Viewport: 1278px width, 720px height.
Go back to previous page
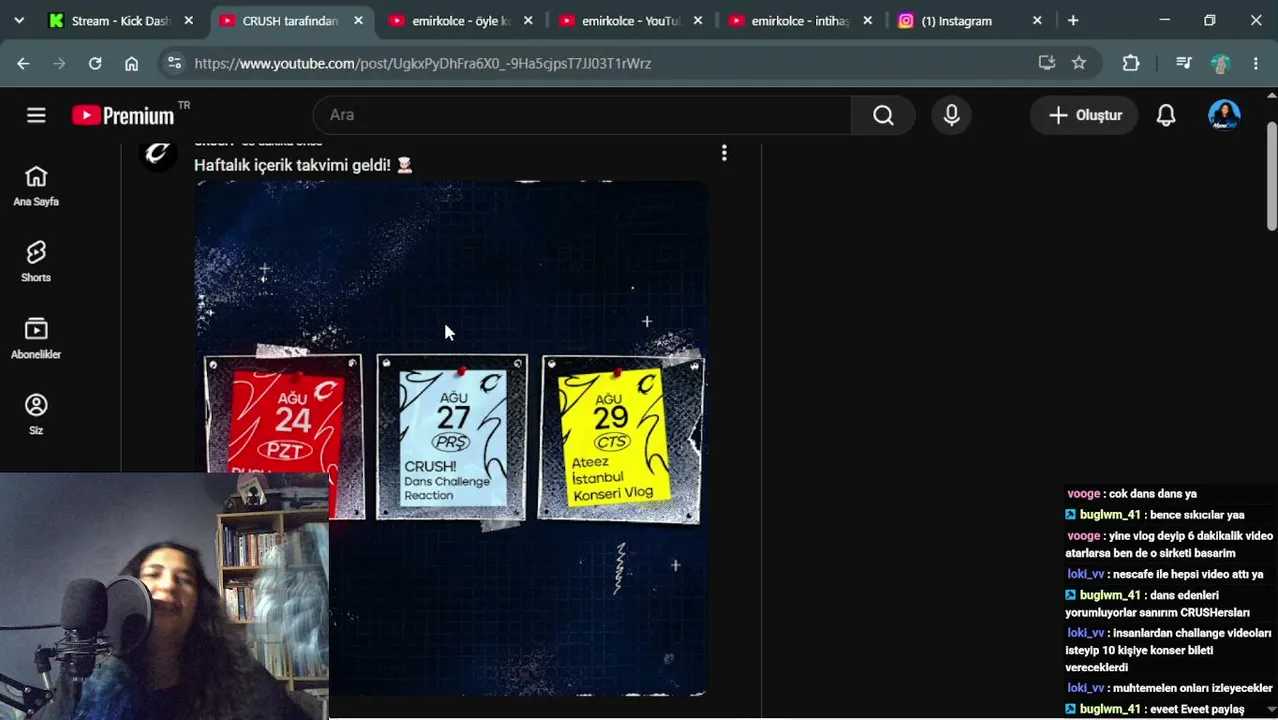coord(23,63)
